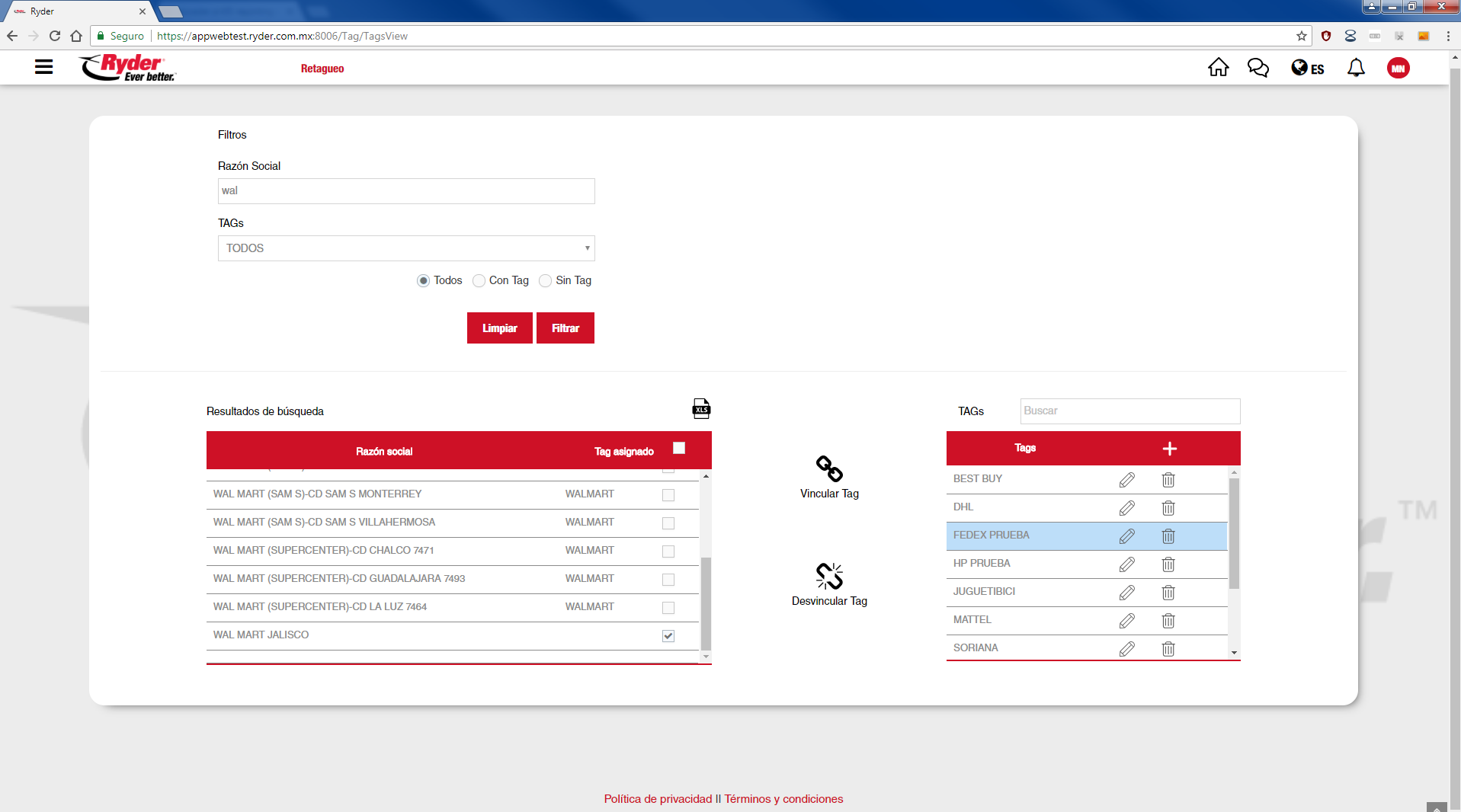Screen dimensions: 1461x812
Task: Export results with the XLS icon
Action: coord(700,409)
